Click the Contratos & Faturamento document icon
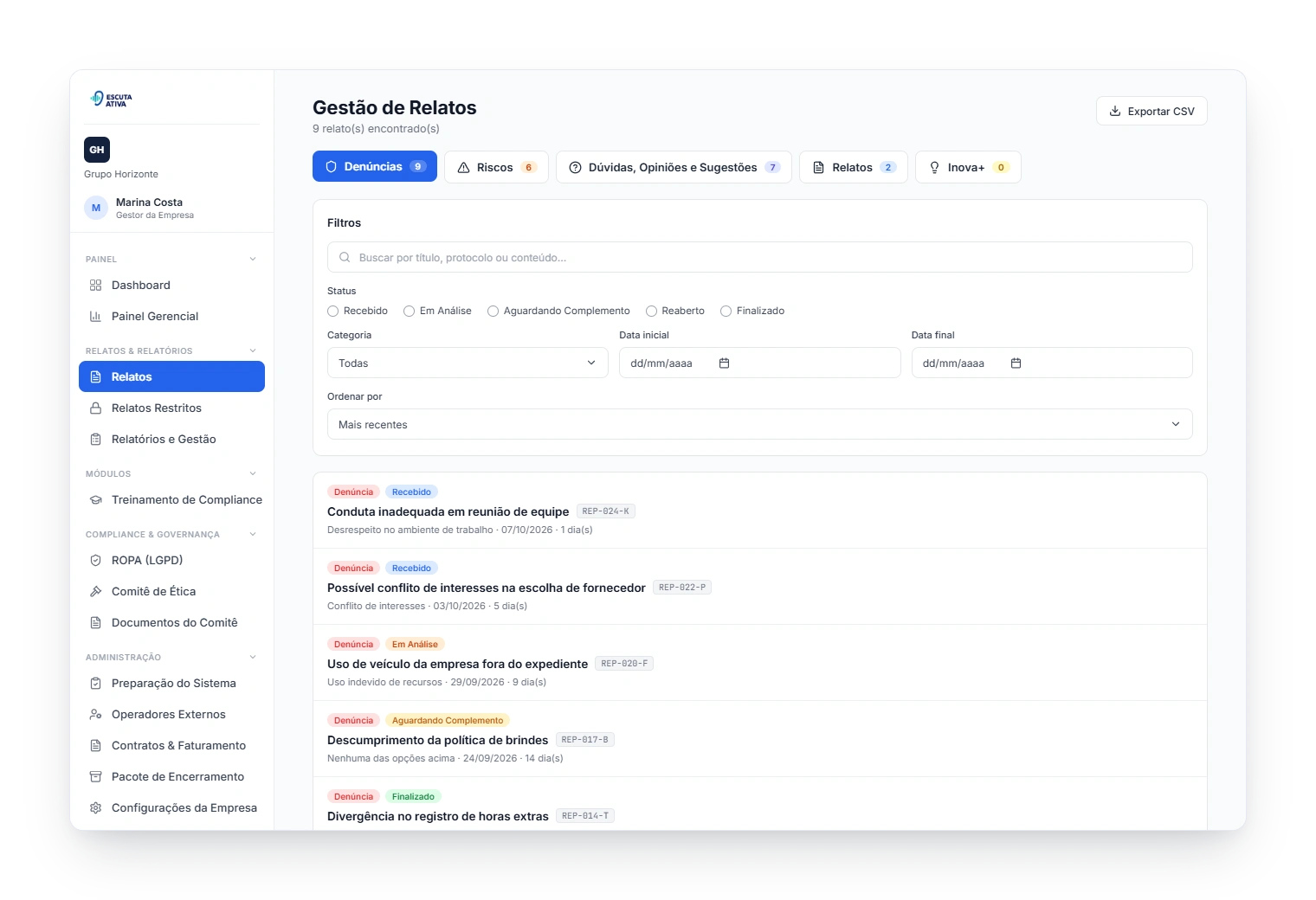Screen dimensions: 1316x900 [96, 746]
